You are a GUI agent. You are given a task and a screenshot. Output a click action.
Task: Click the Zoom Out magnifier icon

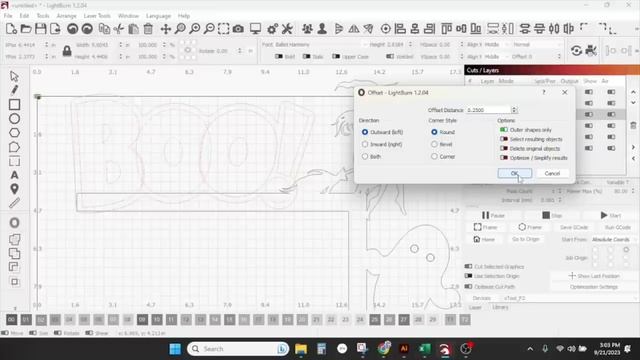pyautogui.click(x=209, y=29)
